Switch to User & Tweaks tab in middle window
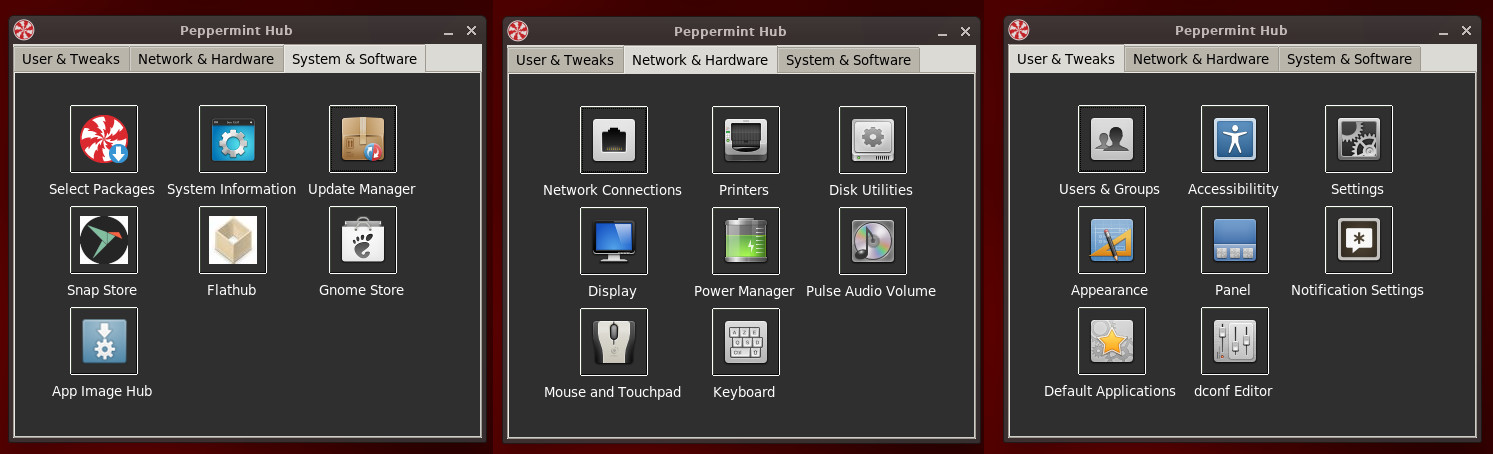 (565, 60)
